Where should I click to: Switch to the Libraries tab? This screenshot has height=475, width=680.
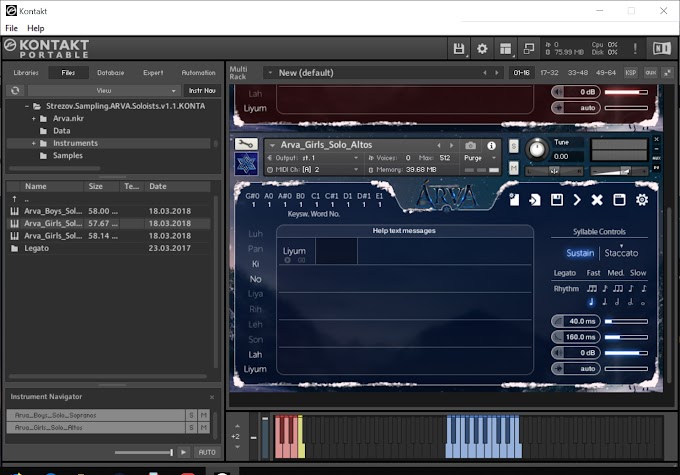[x=26, y=73]
